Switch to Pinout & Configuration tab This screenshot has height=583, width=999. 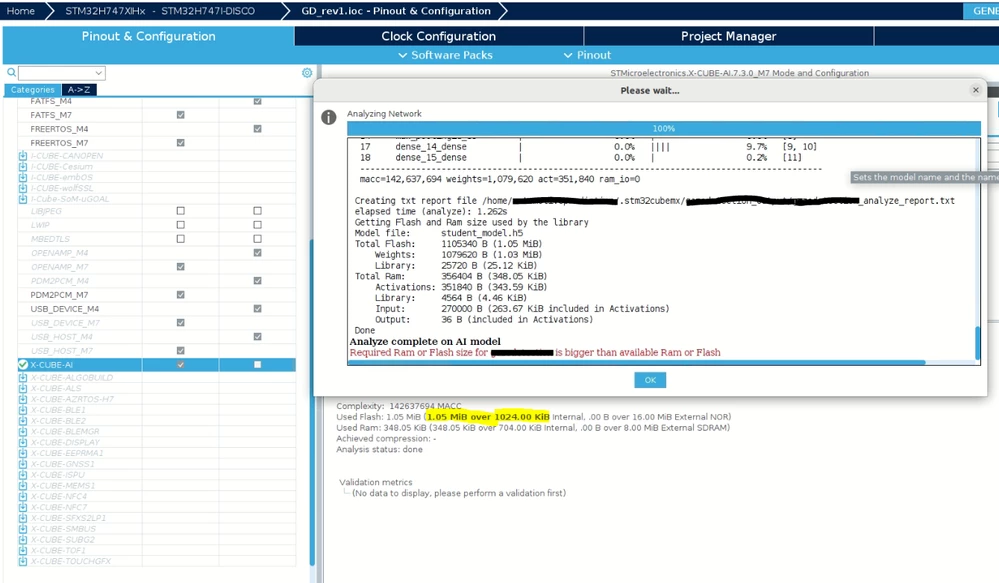click(148, 36)
